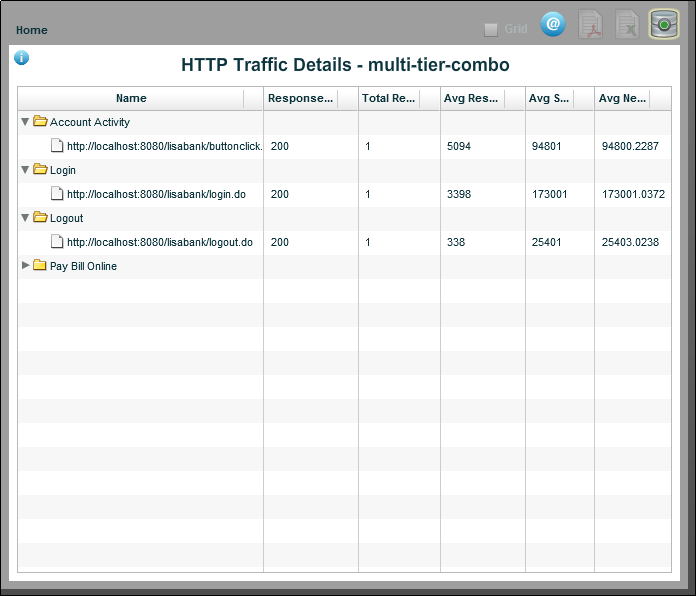Click the Pay Bill Online folder icon
Image resolution: width=696 pixels, height=596 pixels.
(x=40, y=265)
